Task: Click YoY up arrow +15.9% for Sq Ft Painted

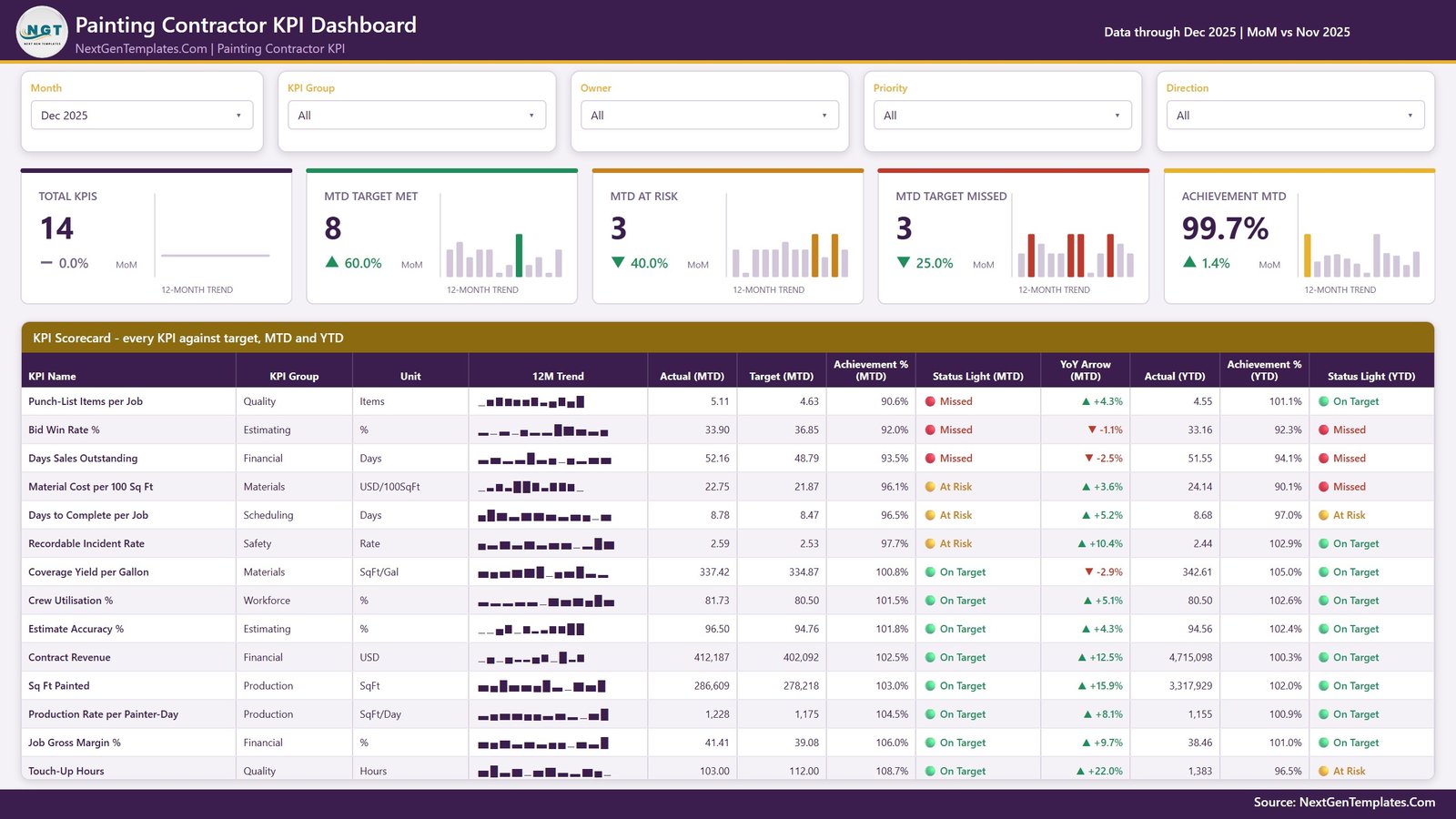Action: [1083, 686]
